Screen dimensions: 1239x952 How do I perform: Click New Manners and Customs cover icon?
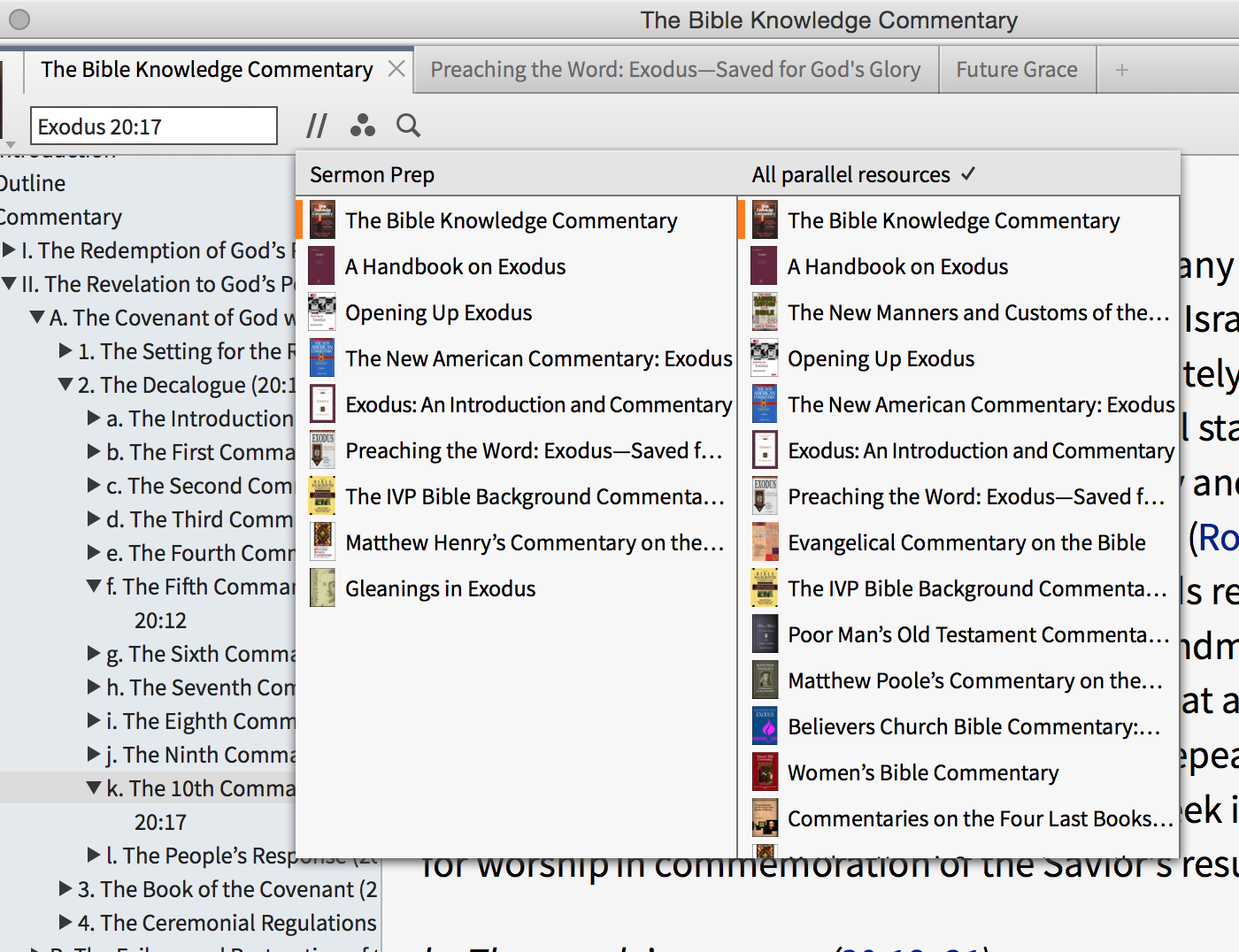[765, 312]
